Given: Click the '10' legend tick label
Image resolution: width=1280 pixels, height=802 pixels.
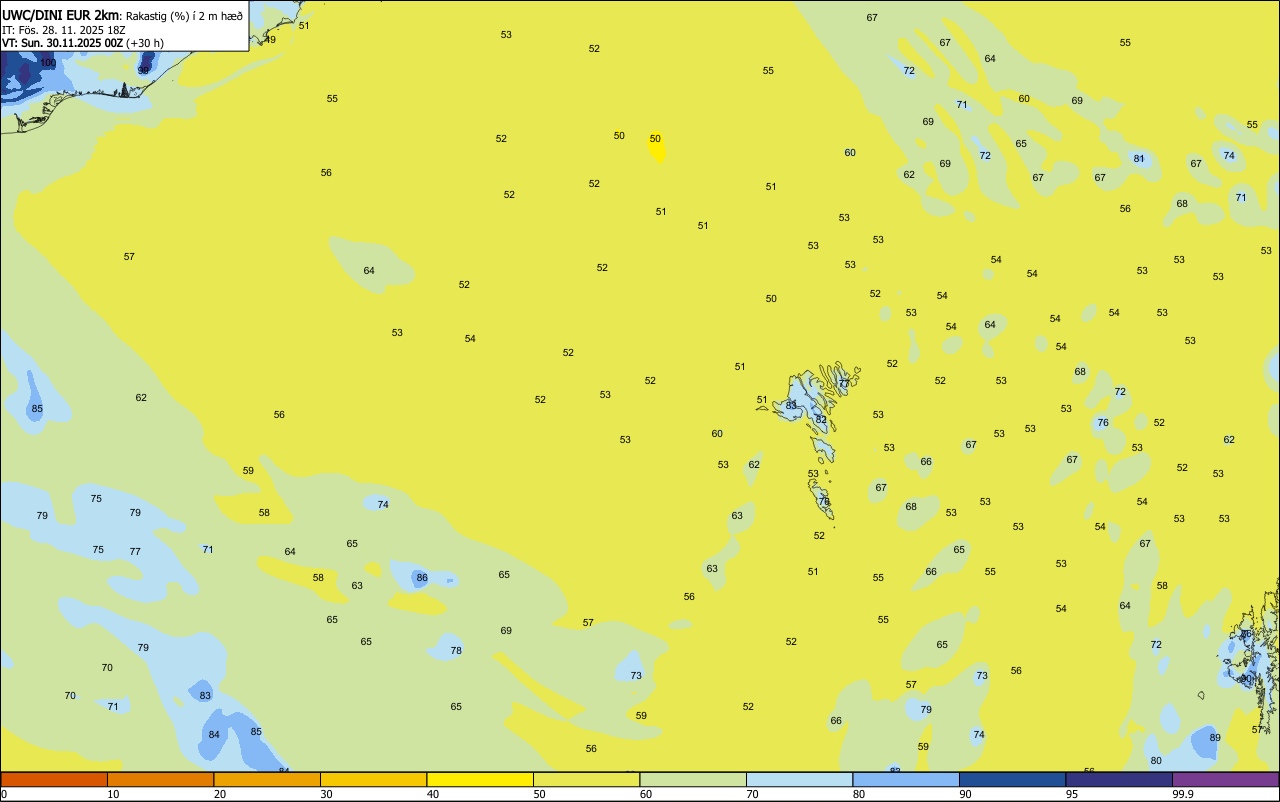Looking at the screenshot, I should (x=114, y=794).
